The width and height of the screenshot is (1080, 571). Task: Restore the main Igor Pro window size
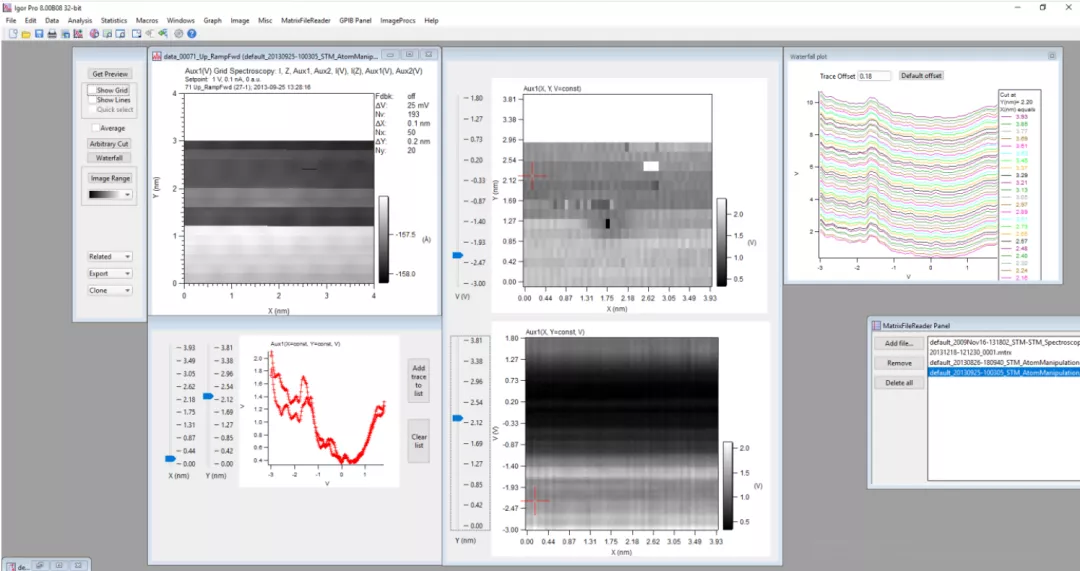[1043, 7]
